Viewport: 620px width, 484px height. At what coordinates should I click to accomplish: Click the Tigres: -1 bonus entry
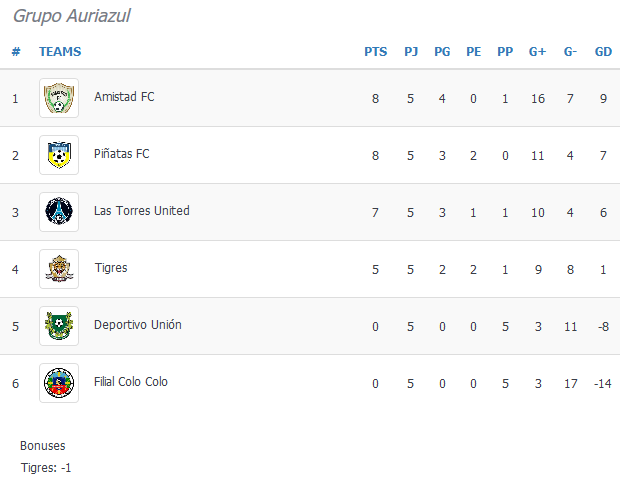pyautogui.click(x=46, y=468)
